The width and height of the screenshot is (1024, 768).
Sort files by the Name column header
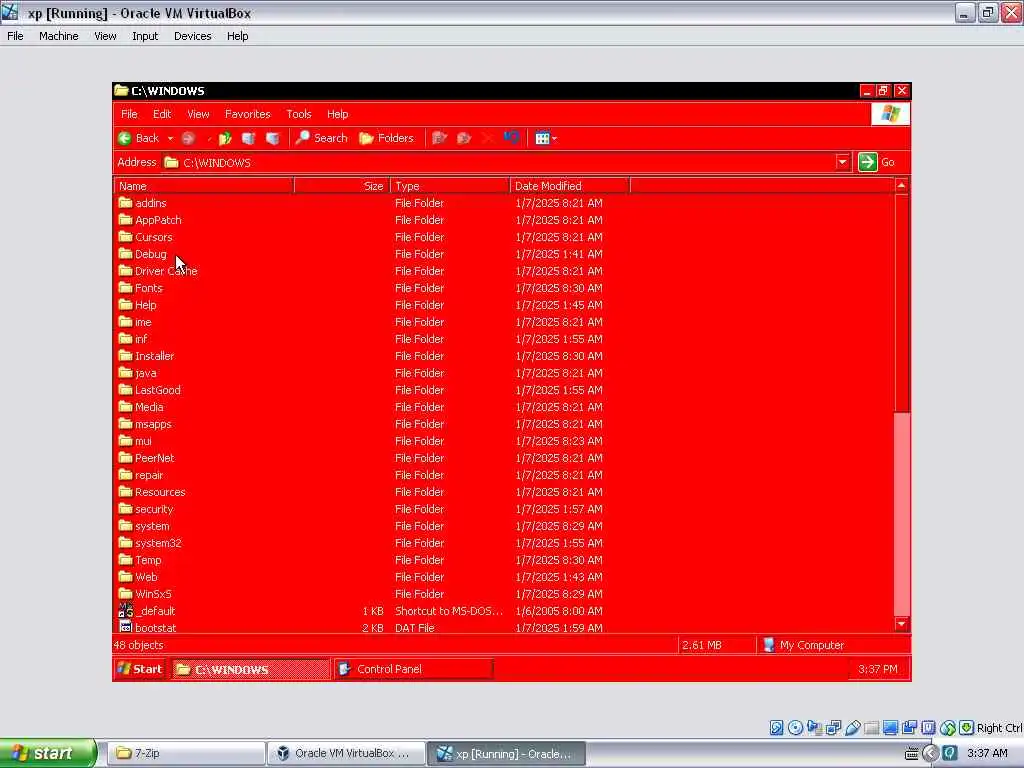pos(204,185)
